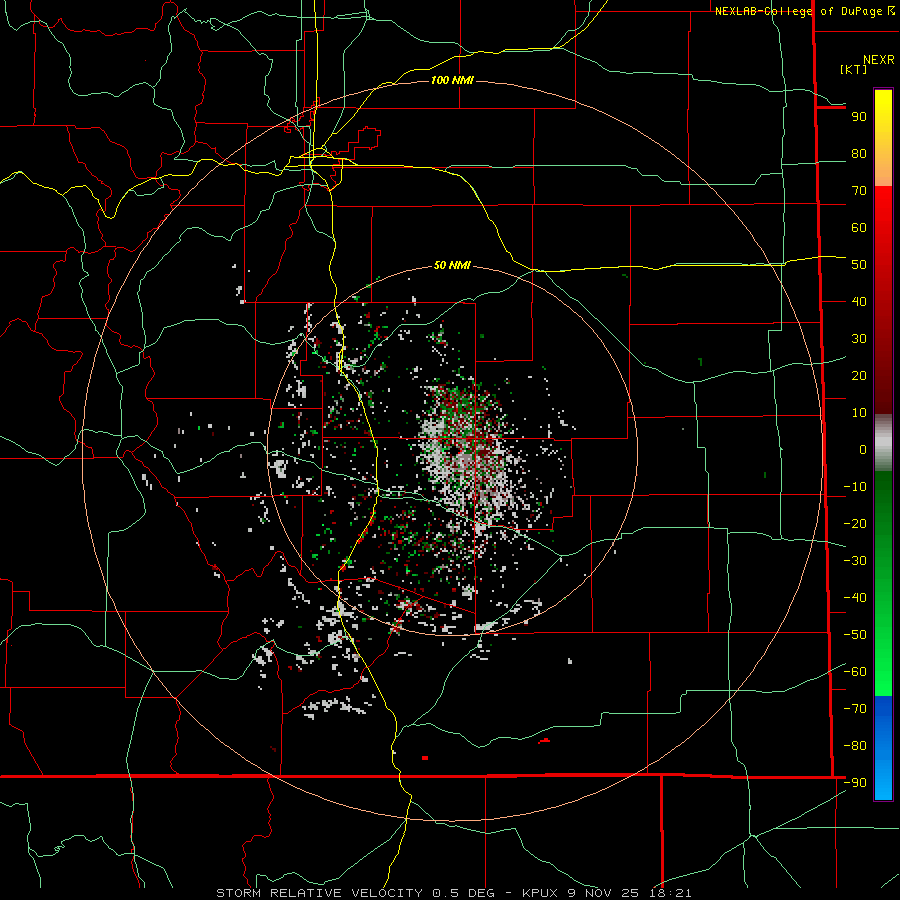
Task: Select the 90 value on the velocity scale
Action: click(859, 117)
